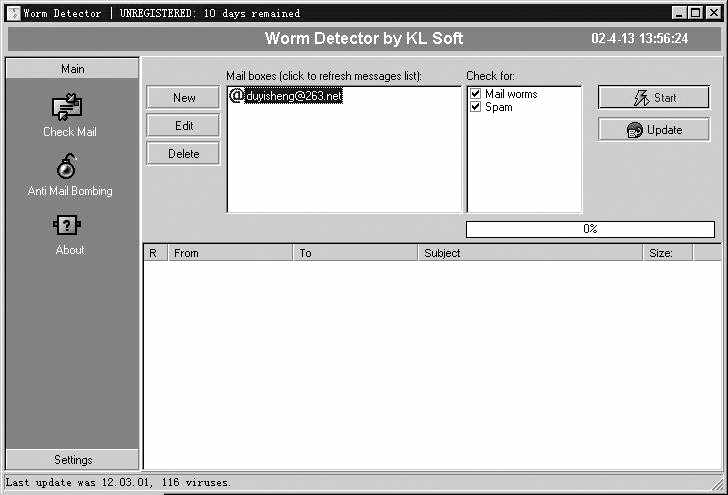Open the Check Mail icon
Screen dimensions: 728x495
[69, 107]
